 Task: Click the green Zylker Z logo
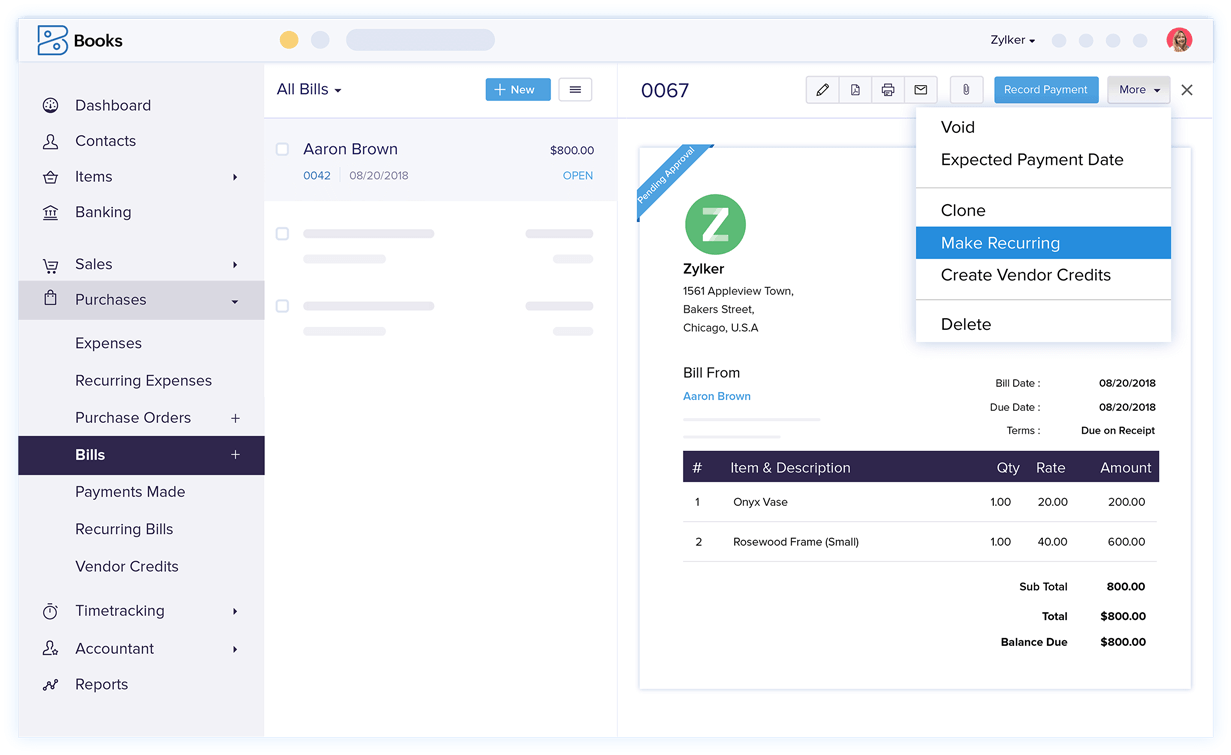[715, 224]
